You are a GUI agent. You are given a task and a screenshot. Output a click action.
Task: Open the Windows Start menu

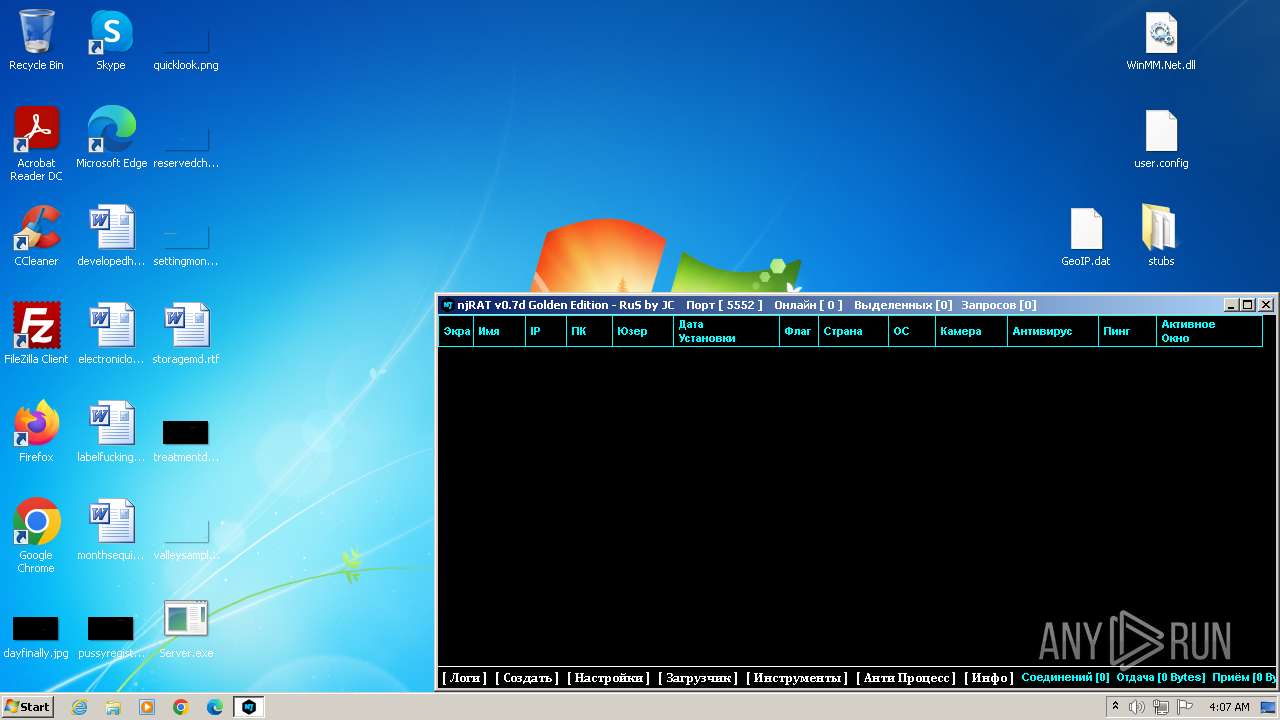(28, 706)
